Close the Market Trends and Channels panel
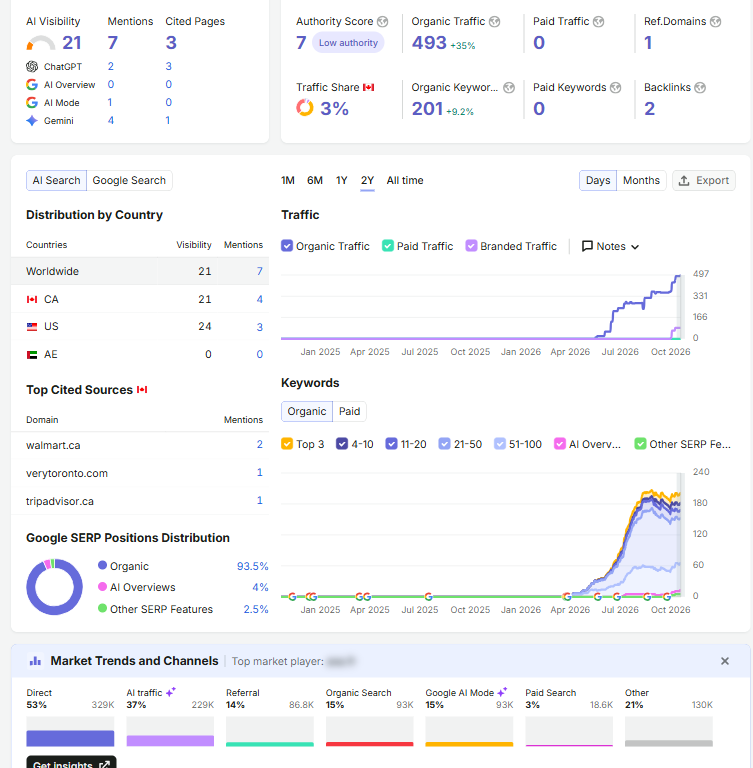This screenshot has width=753, height=768. tap(725, 661)
